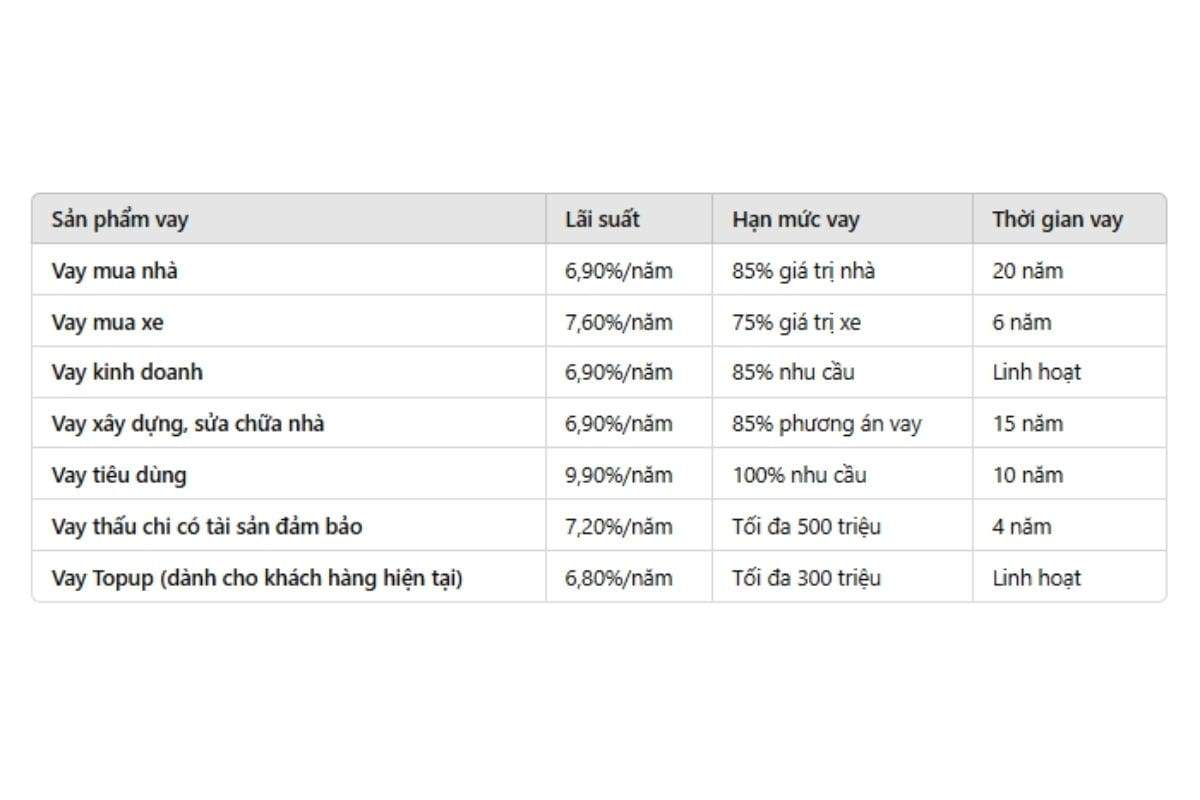This screenshot has height=800, width=1200.
Task: Click the "85% giá trị nhà" limit cell
Action: point(803,271)
